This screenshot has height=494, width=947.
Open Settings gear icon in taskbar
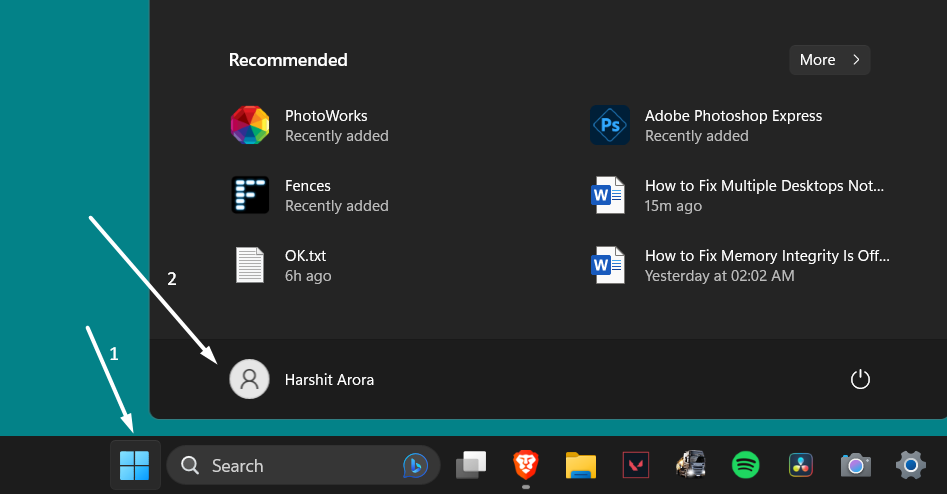click(910, 465)
